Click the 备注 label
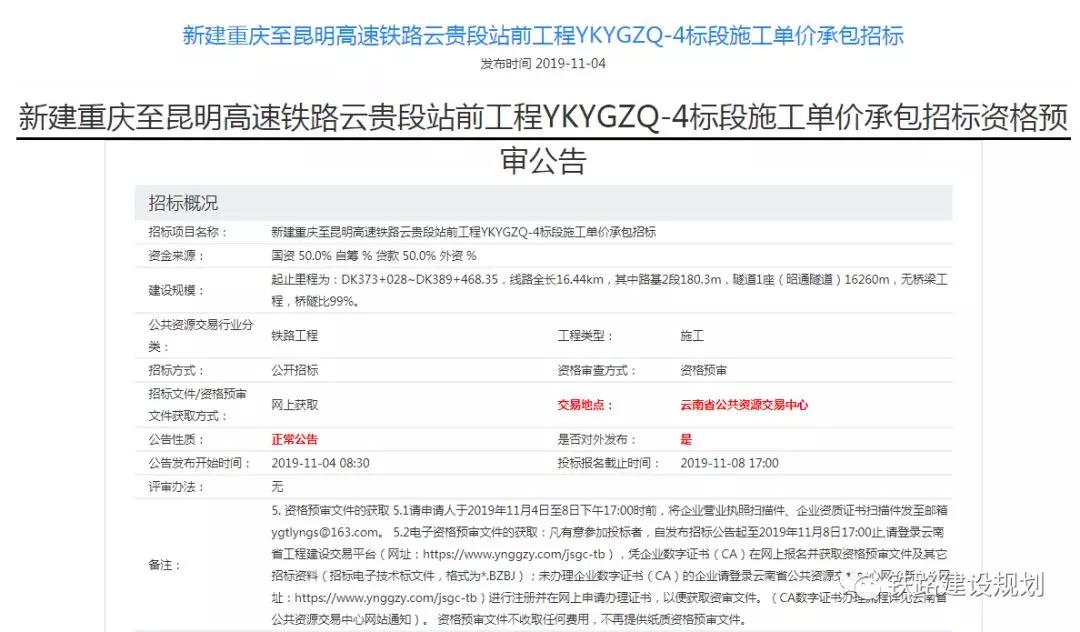The image size is (1080, 632). pyautogui.click(x=165, y=565)
